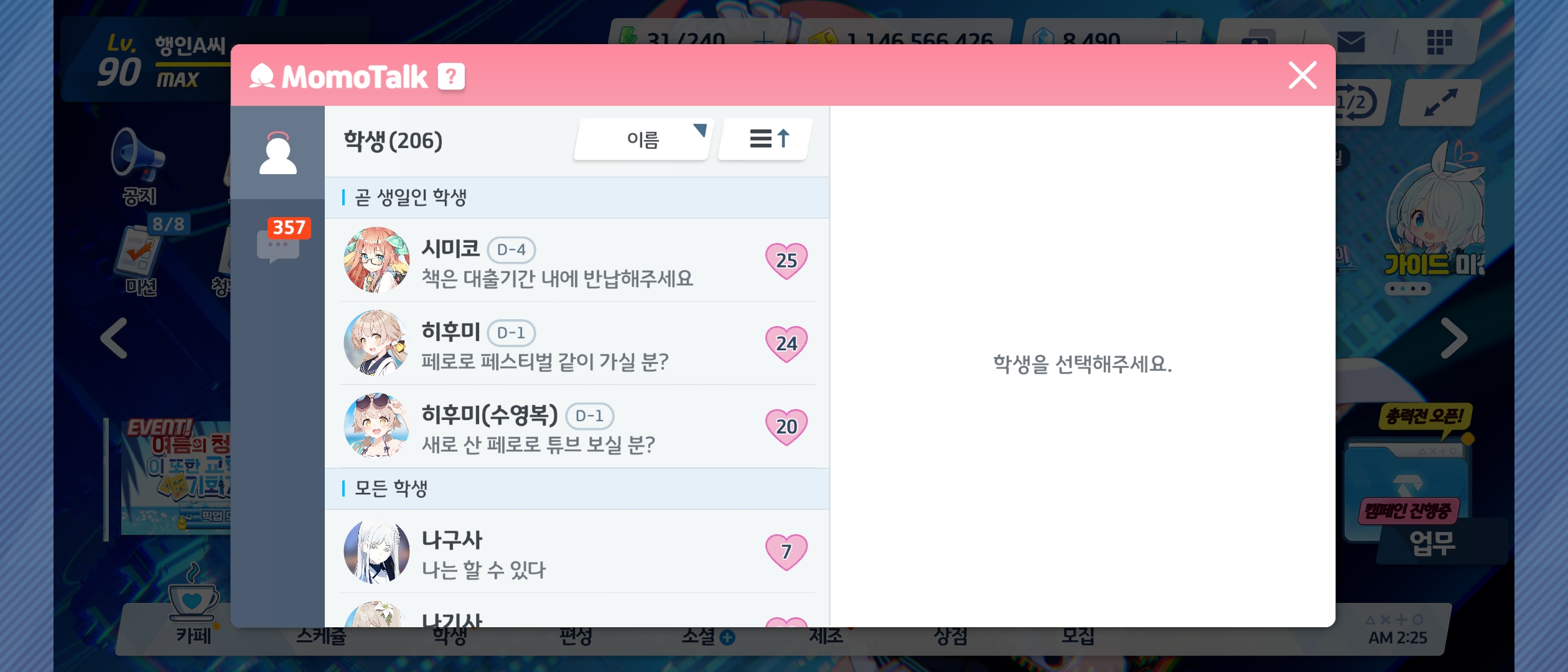Go to previous banner with left chevron

point(114,338)
